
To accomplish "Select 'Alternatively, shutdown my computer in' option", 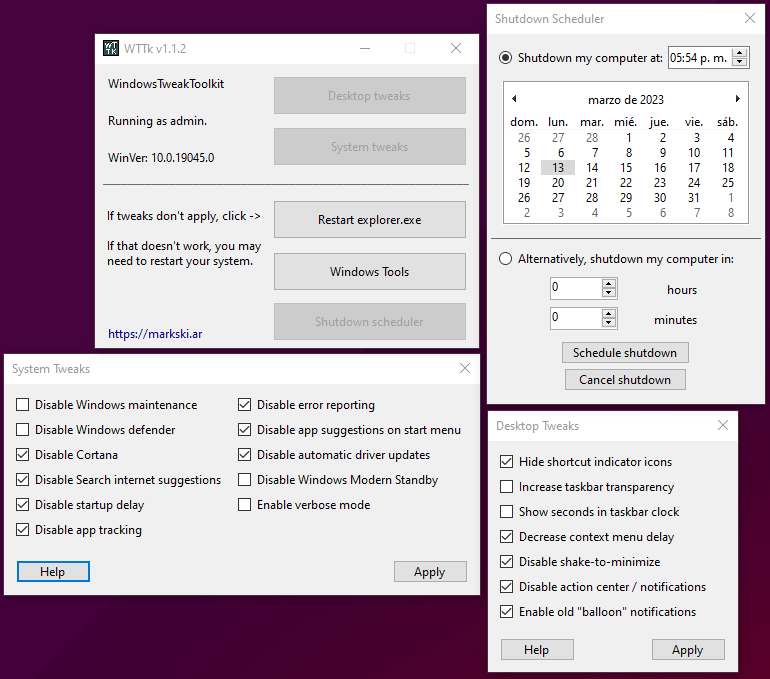I will tap(506, 259).
